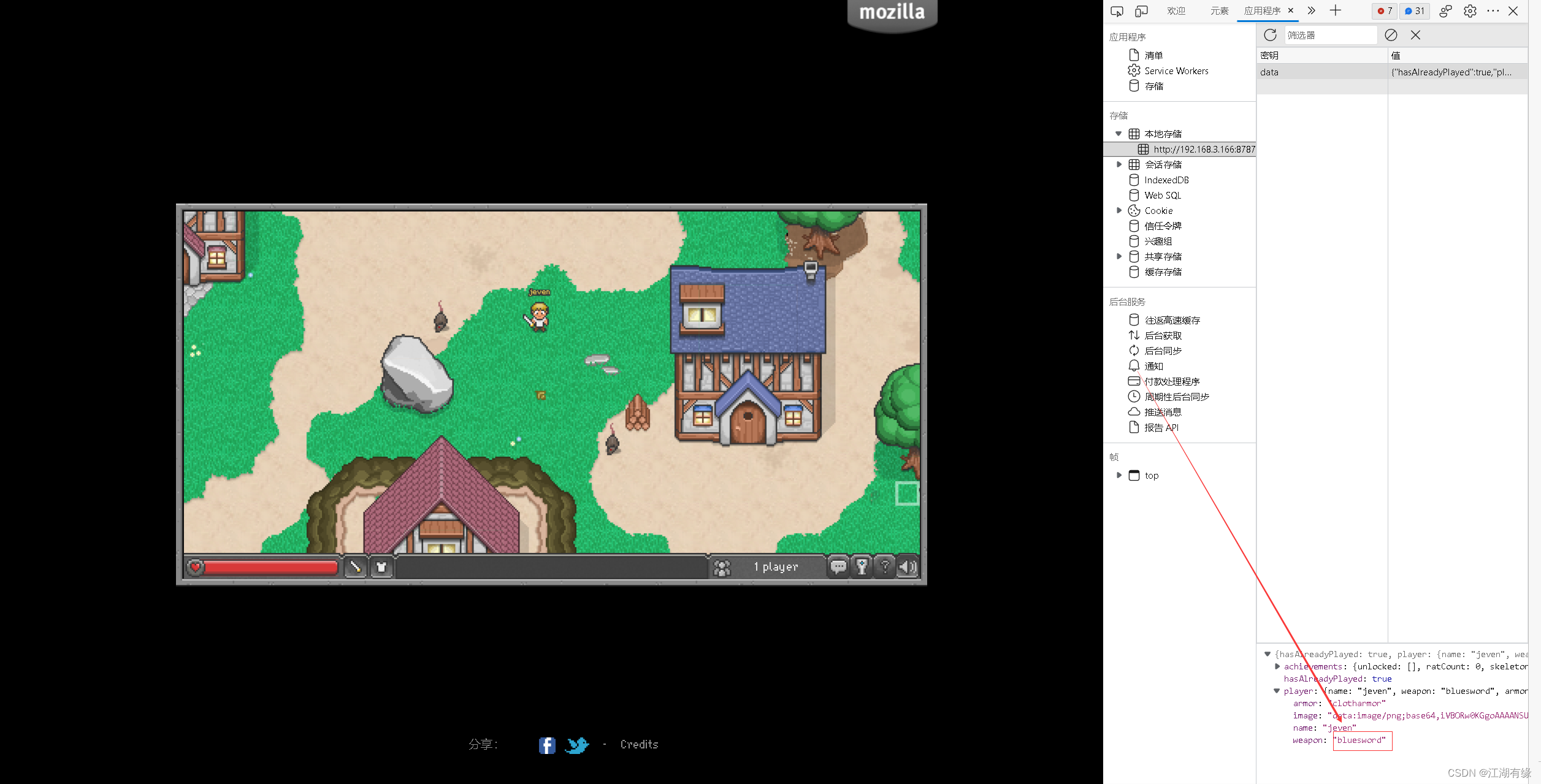Open the Credits link
This screenshot has width=1541, height=784.
click(x=639, y=744)
